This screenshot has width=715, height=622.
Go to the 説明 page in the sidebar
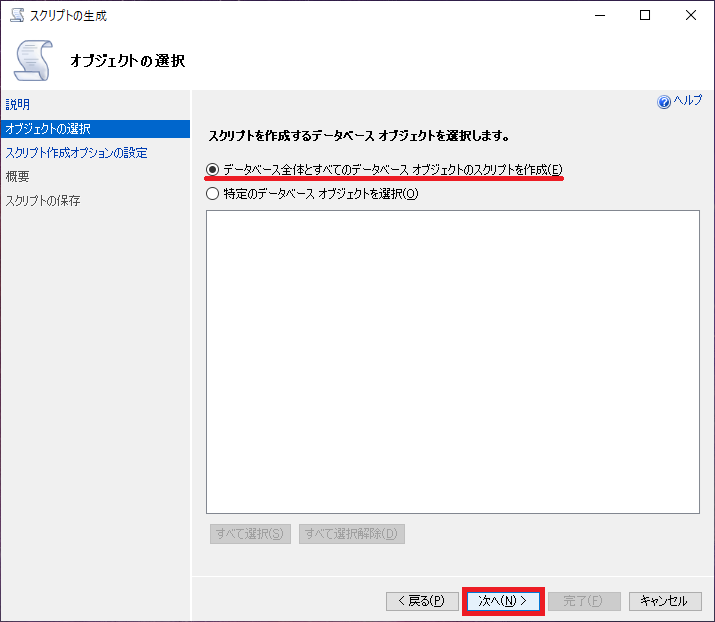(x=18, y=104)
